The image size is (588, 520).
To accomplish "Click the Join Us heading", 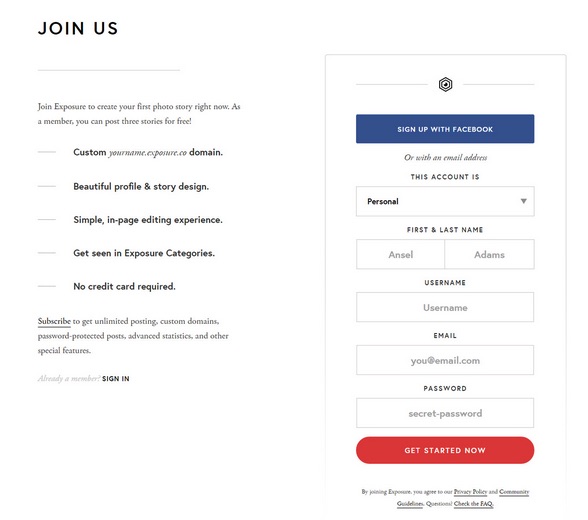I will pos(78,28).
